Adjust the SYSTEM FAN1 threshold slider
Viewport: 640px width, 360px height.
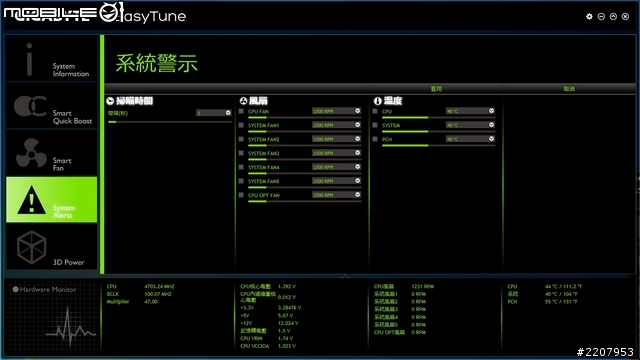pyautogui.click(x=304, y=131)
